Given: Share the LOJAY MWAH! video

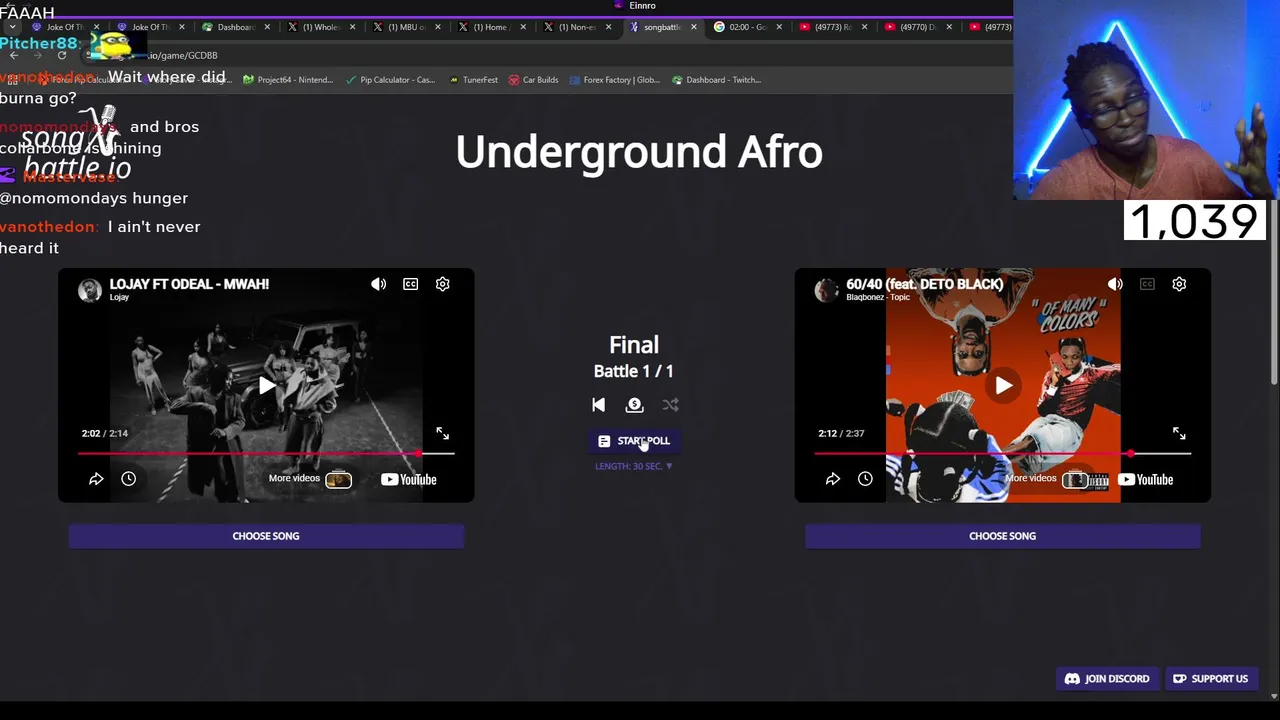Looking at the screenshot, I should click(96, 479).
